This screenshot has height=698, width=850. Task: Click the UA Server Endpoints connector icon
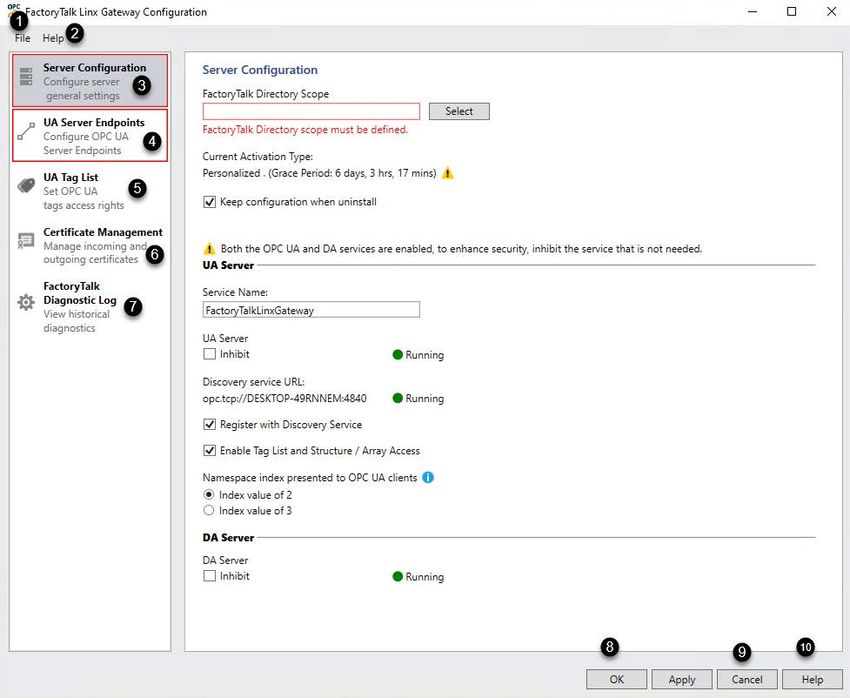click(x=26, y=131)
